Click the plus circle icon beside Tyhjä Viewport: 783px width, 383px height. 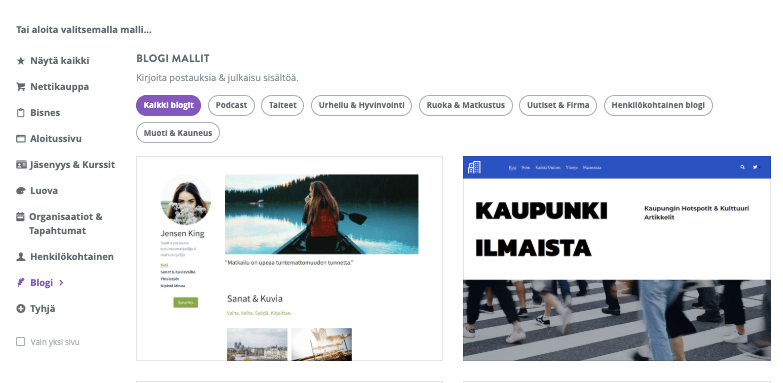pos(20,309)
